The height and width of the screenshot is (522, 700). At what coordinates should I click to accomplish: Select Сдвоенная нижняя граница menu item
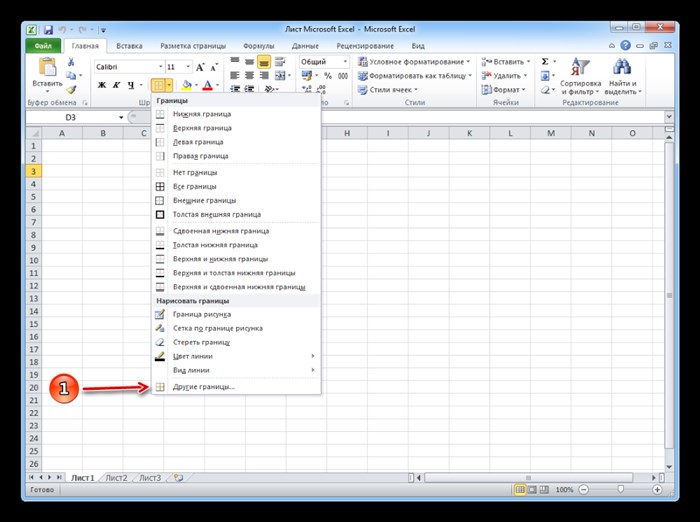236,231
